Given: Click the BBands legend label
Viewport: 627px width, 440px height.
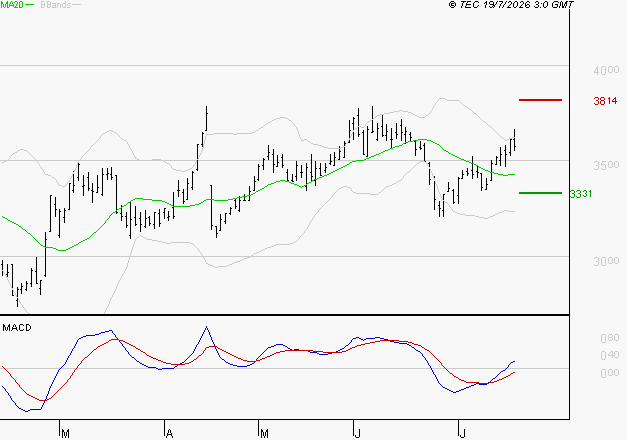Looking at the screenshot, I should [x=56, y=5].
